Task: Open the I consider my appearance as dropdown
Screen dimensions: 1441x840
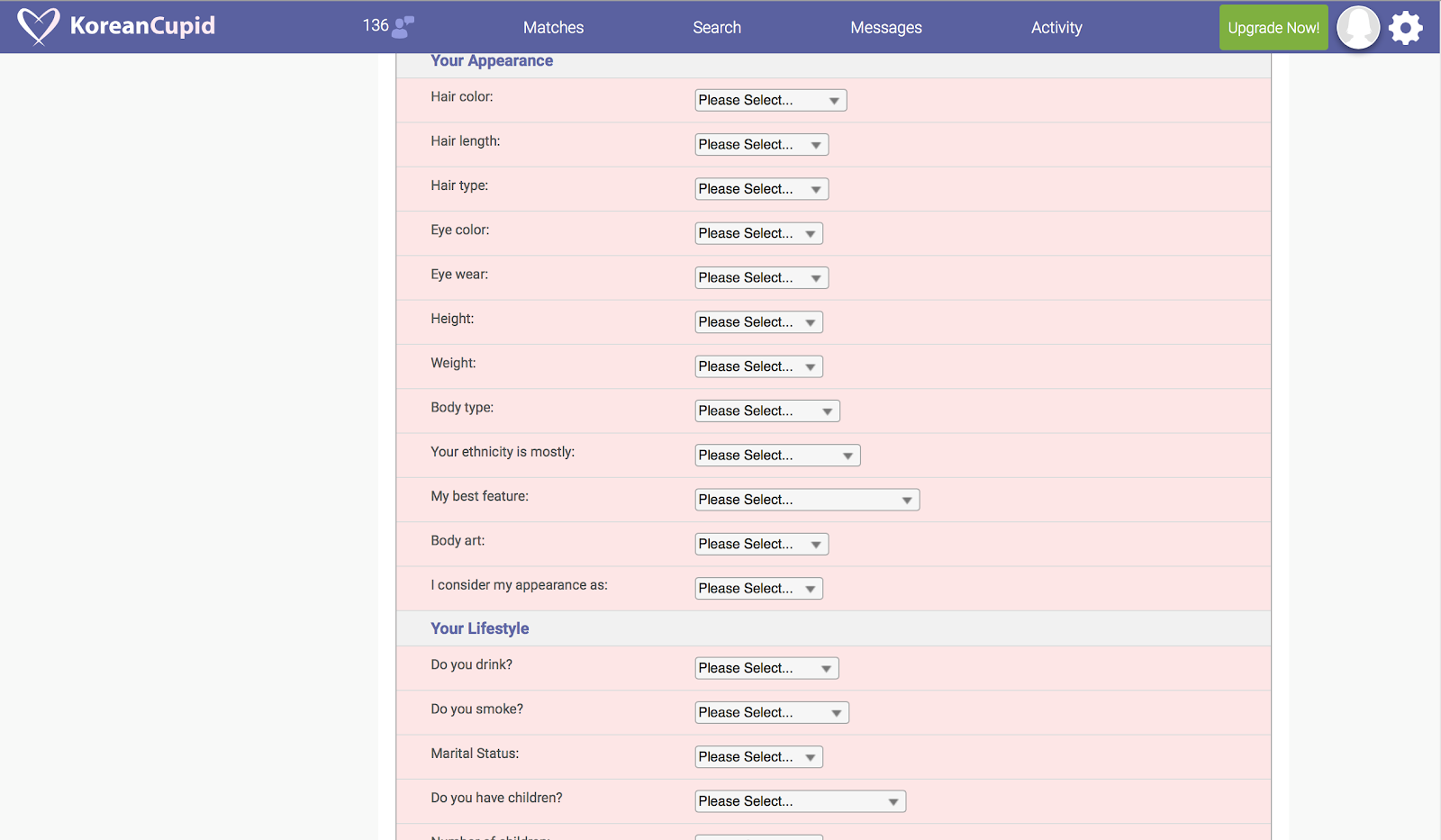Action: [759, 589]
